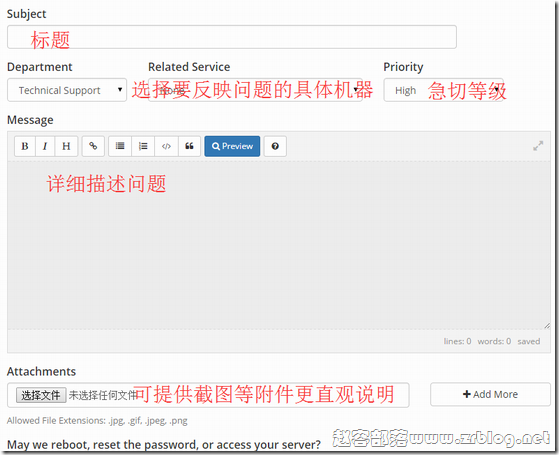Insert code block with code icon
The image size is (559, 455).
[x=166, y=146]
